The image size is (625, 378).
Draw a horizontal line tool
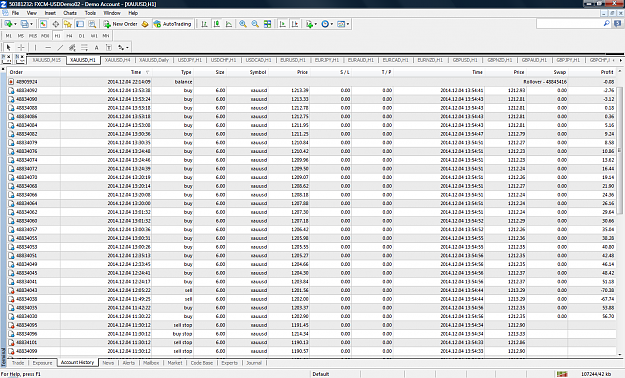(48, 47)
